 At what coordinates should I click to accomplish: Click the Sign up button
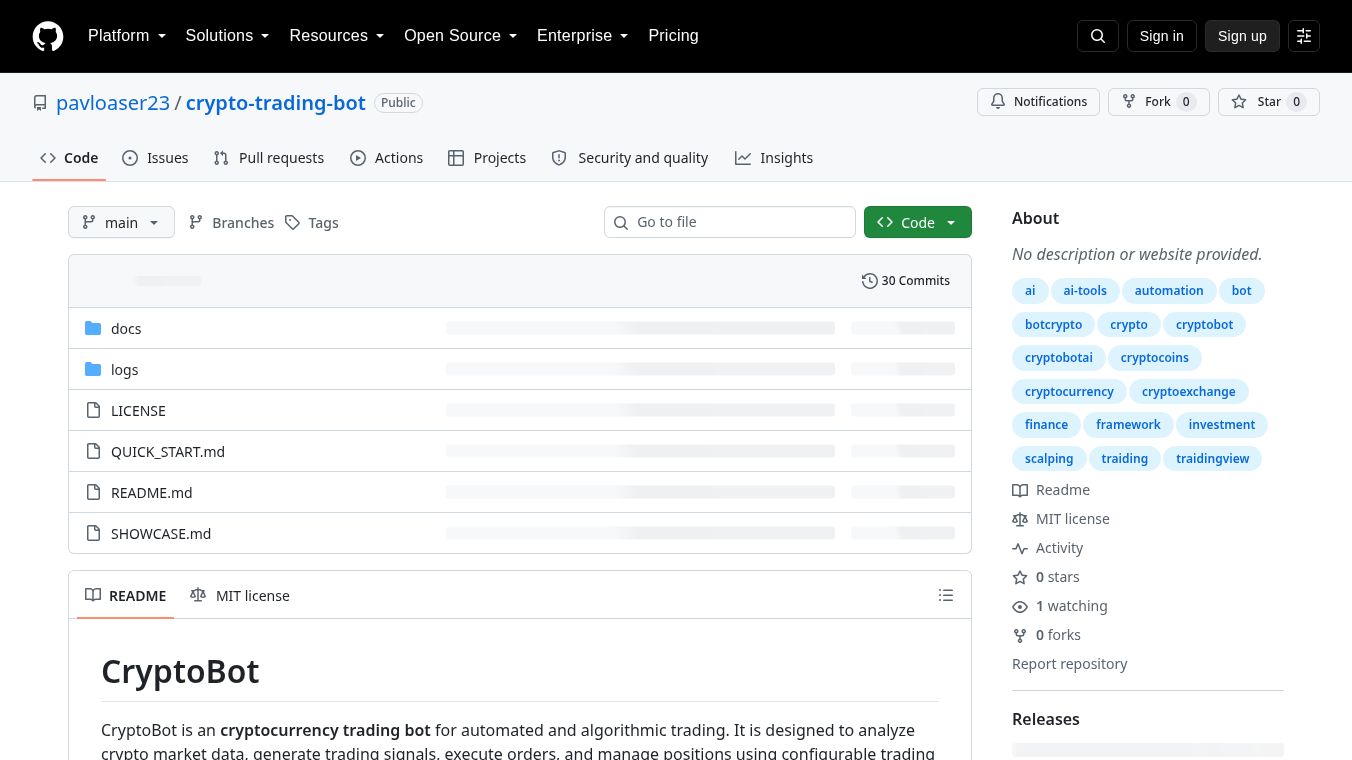[x=1242, y=36]
